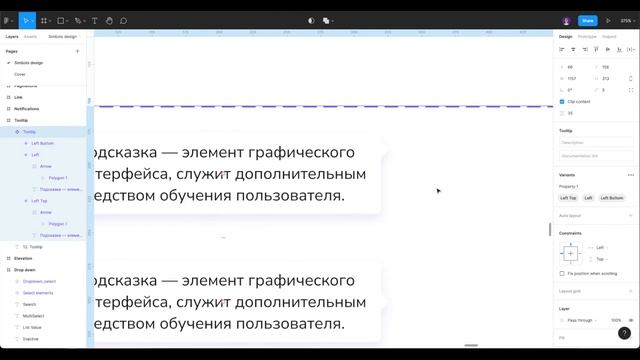Click the align right icon
Screen dimensions: 640x360
(585, 49)
